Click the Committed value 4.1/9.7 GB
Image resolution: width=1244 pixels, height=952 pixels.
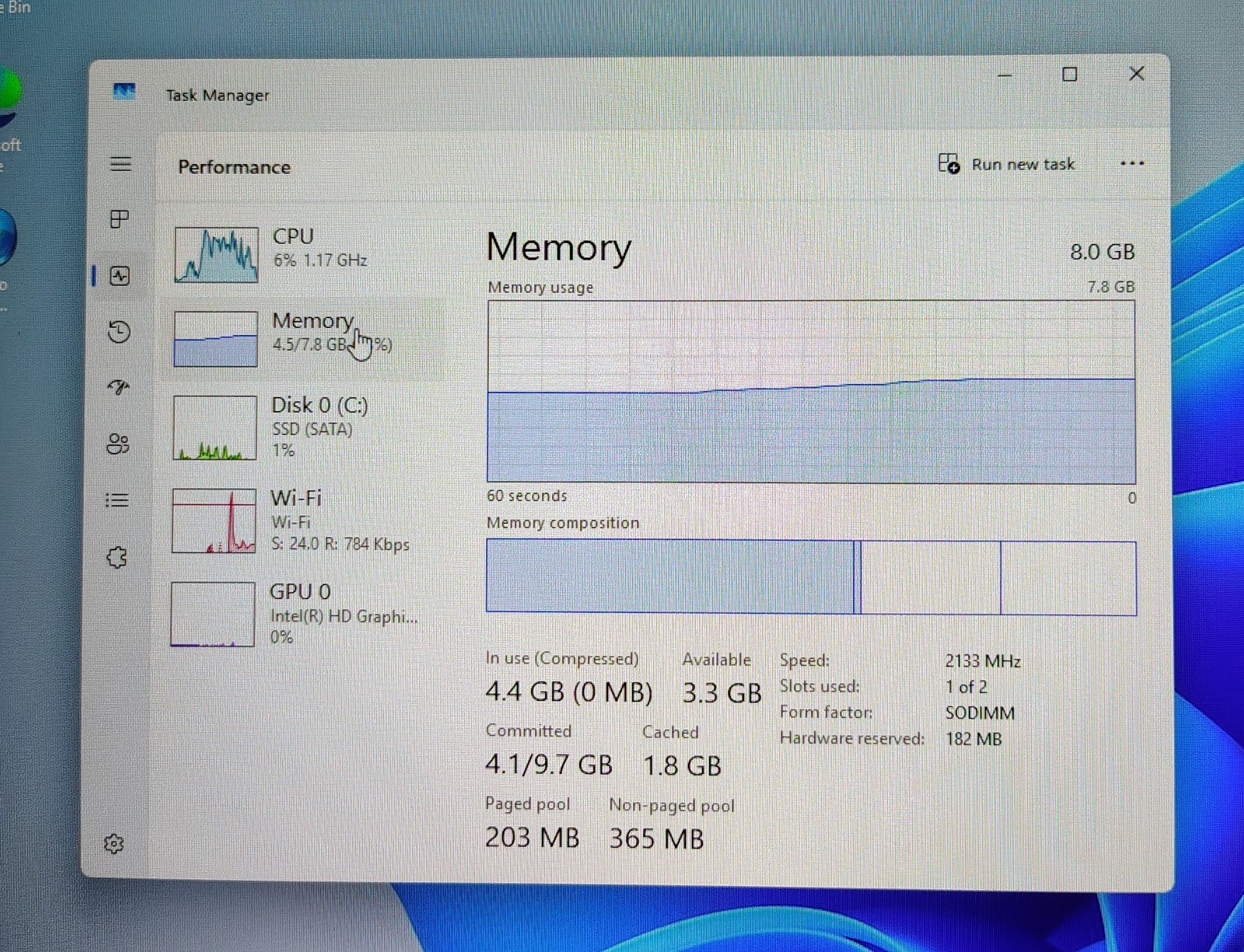point(549,765)
